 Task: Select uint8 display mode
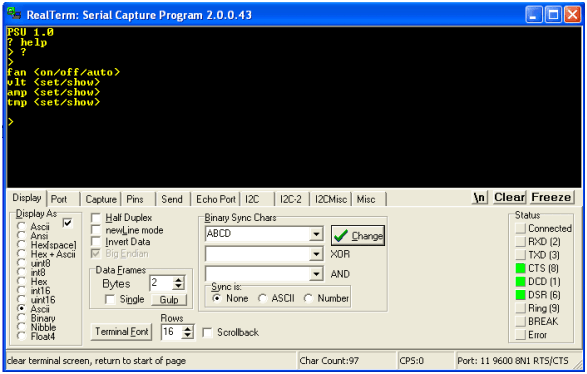tap(21, 263)
